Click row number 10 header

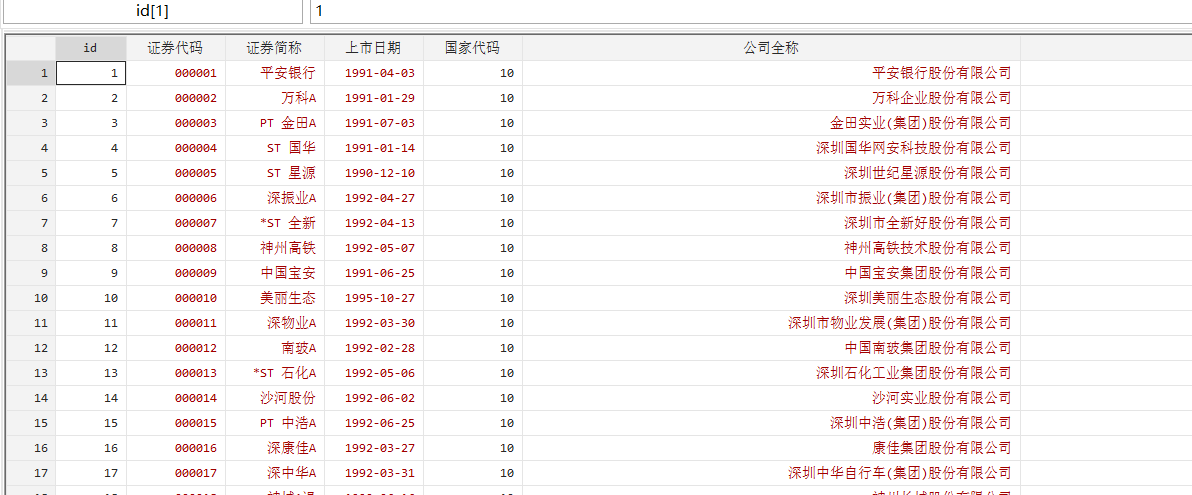point(31,298)
